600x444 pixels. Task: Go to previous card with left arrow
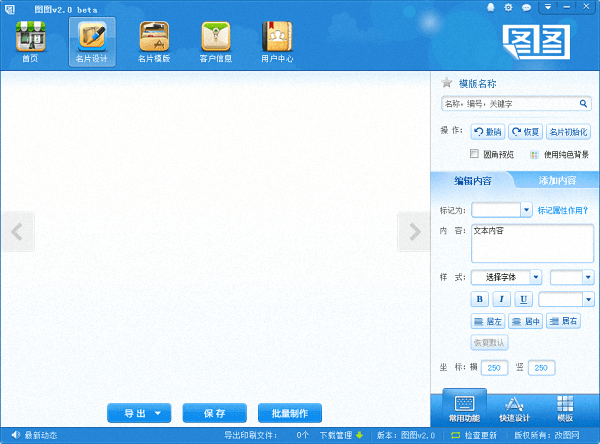tap(18, 232)
